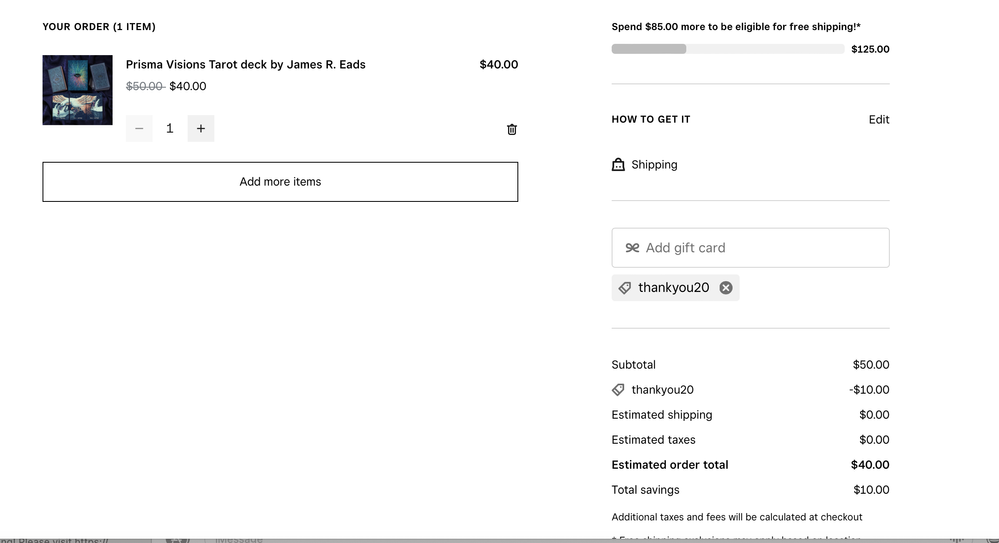
Task: Decrease quantity with the minus button
Action: pos(139,129)
